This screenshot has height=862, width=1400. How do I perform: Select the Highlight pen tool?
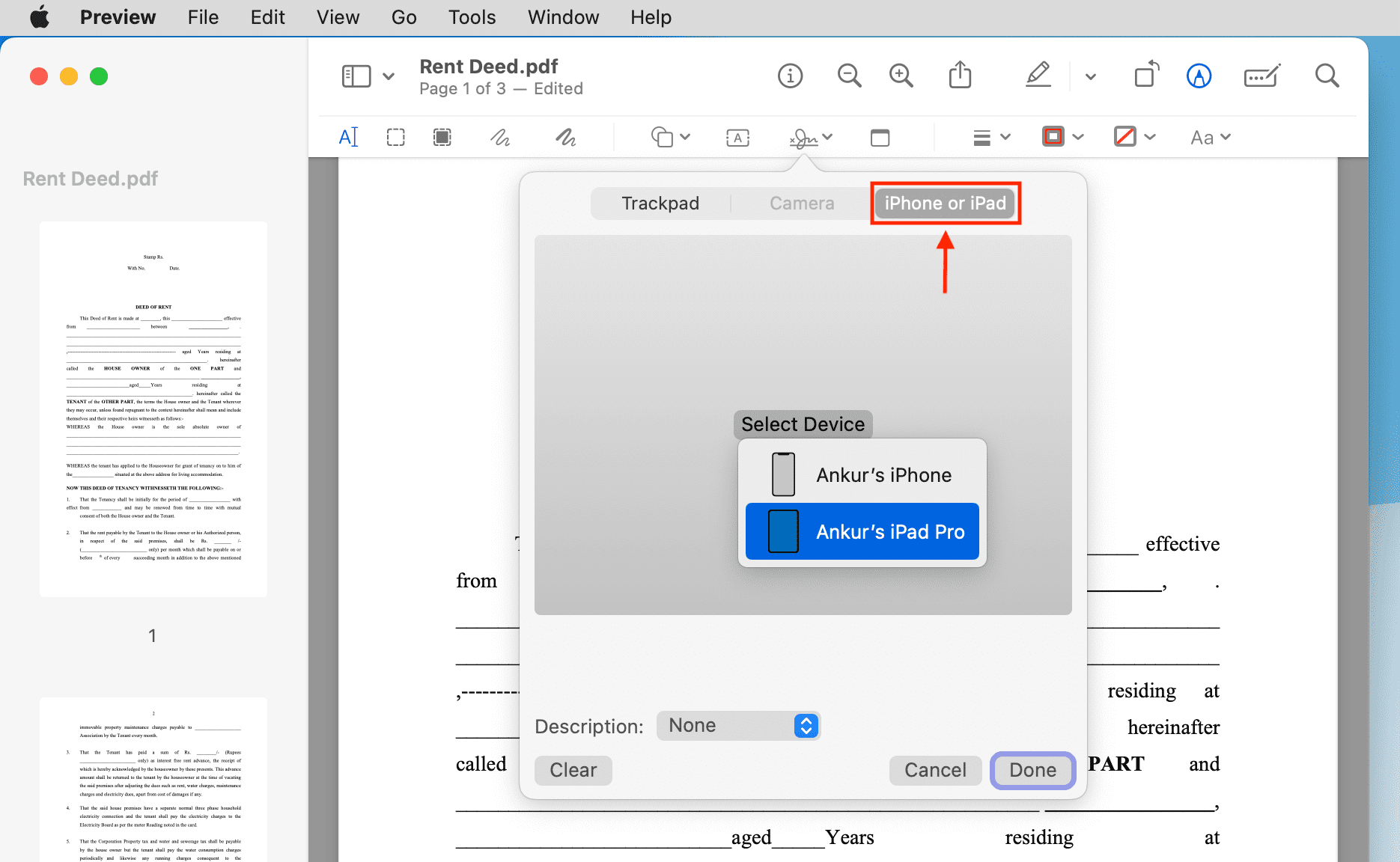click(1038, 75)
